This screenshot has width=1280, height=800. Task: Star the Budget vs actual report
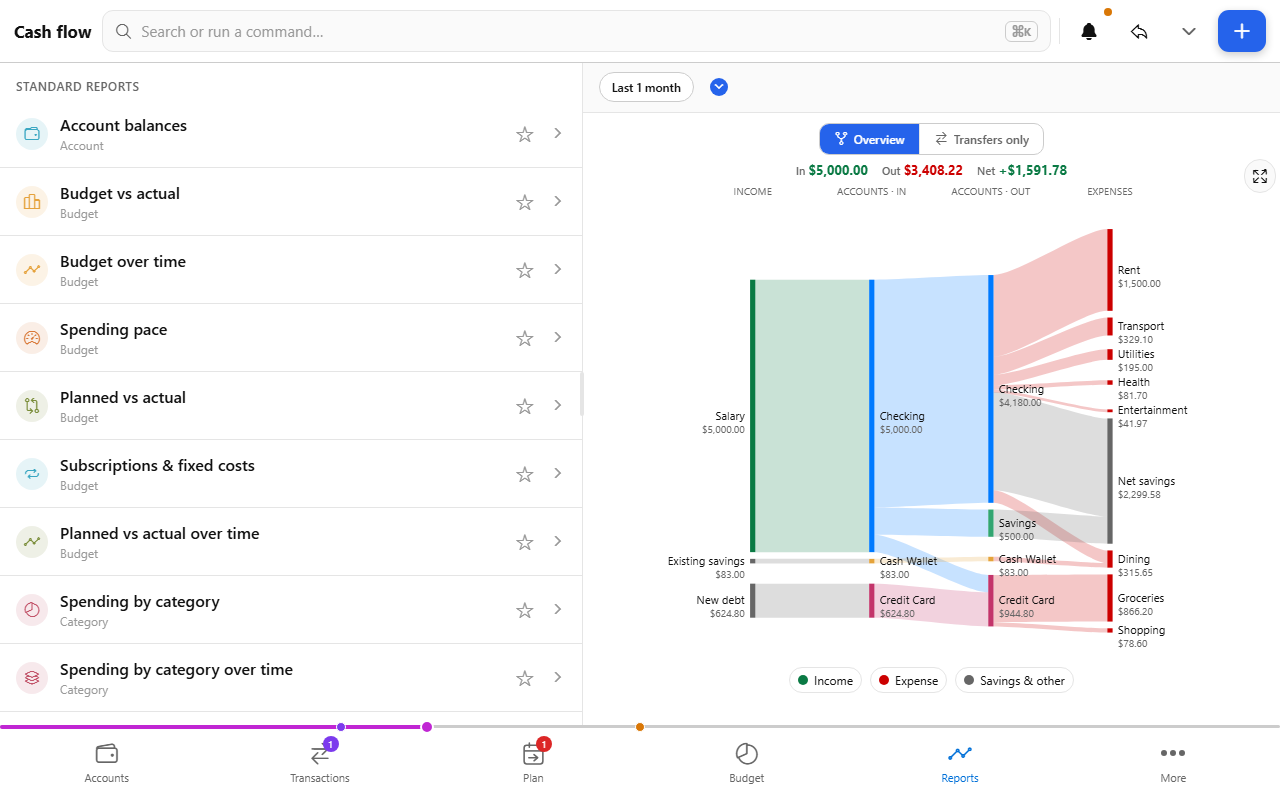(525, 202)
